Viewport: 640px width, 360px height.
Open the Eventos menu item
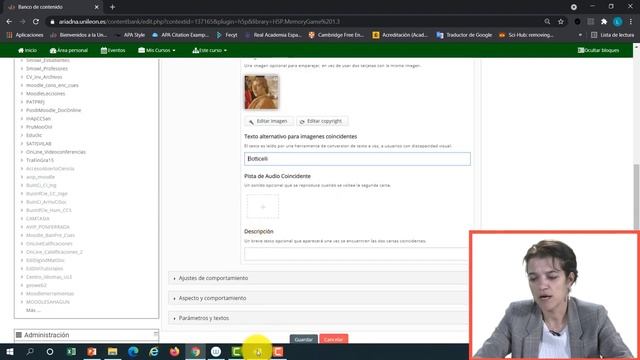coord(113,50)
